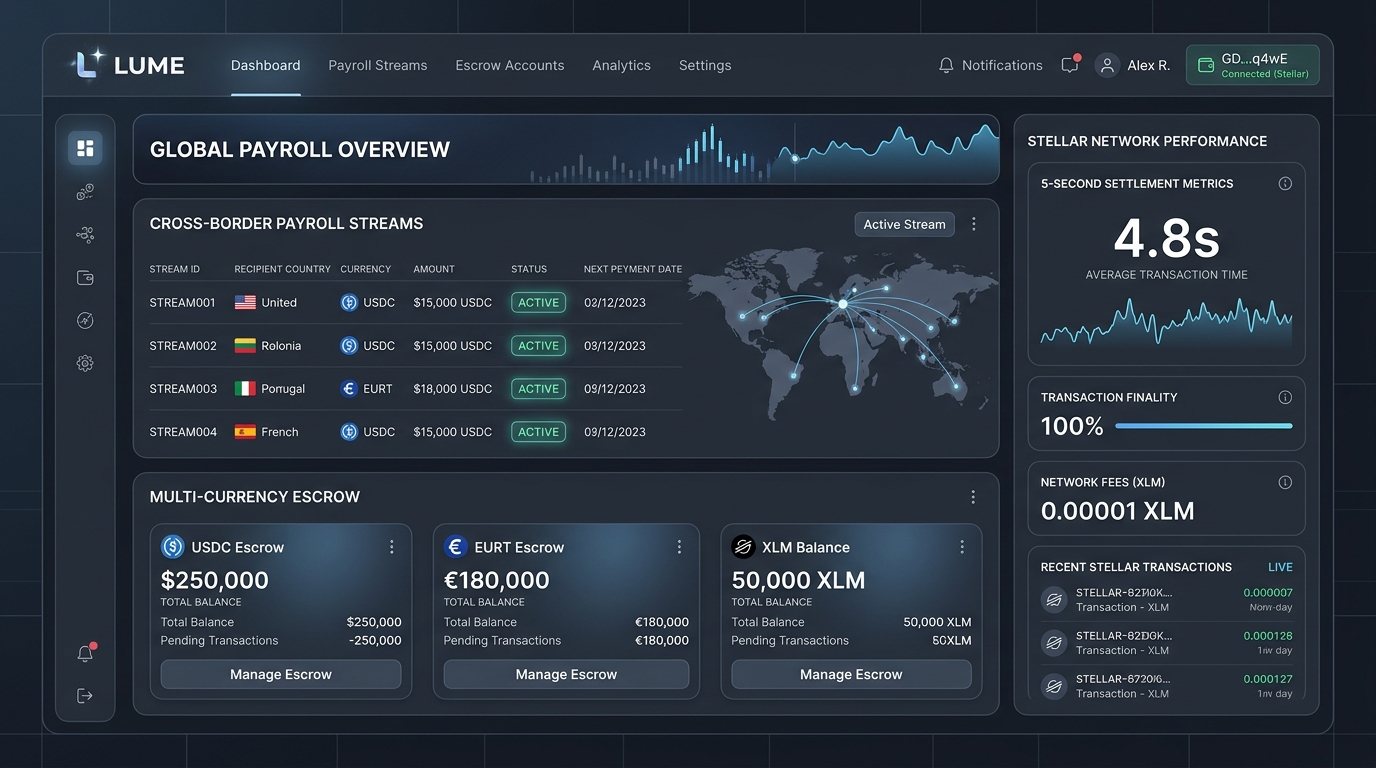Click the Transaction Finality info icon
The width and height of the screenshot is (1376, 768).
[1285, 397]
